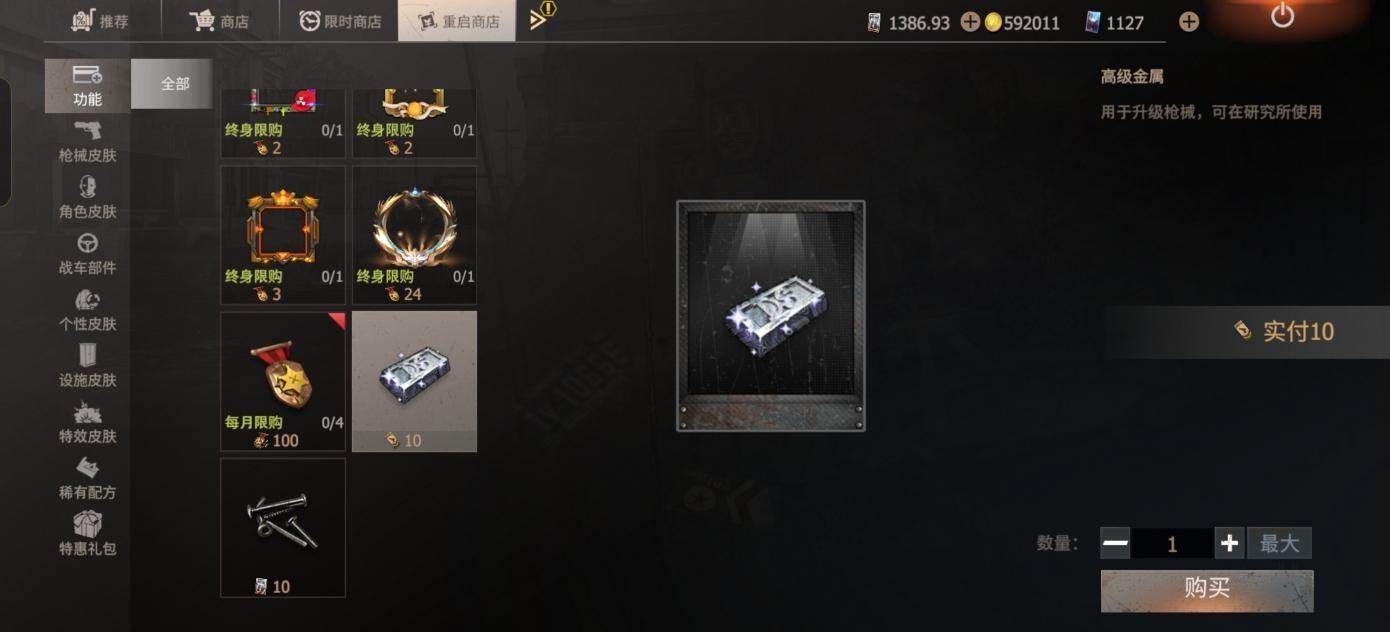
Task: Open the 设施皮肤 facility skin category
Action: click(87, 366)
